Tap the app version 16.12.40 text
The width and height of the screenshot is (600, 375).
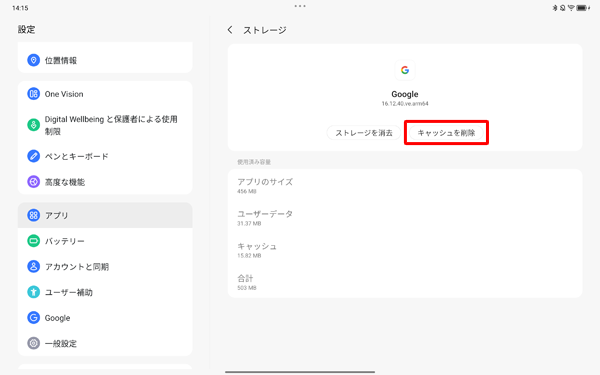pos(405,103)
